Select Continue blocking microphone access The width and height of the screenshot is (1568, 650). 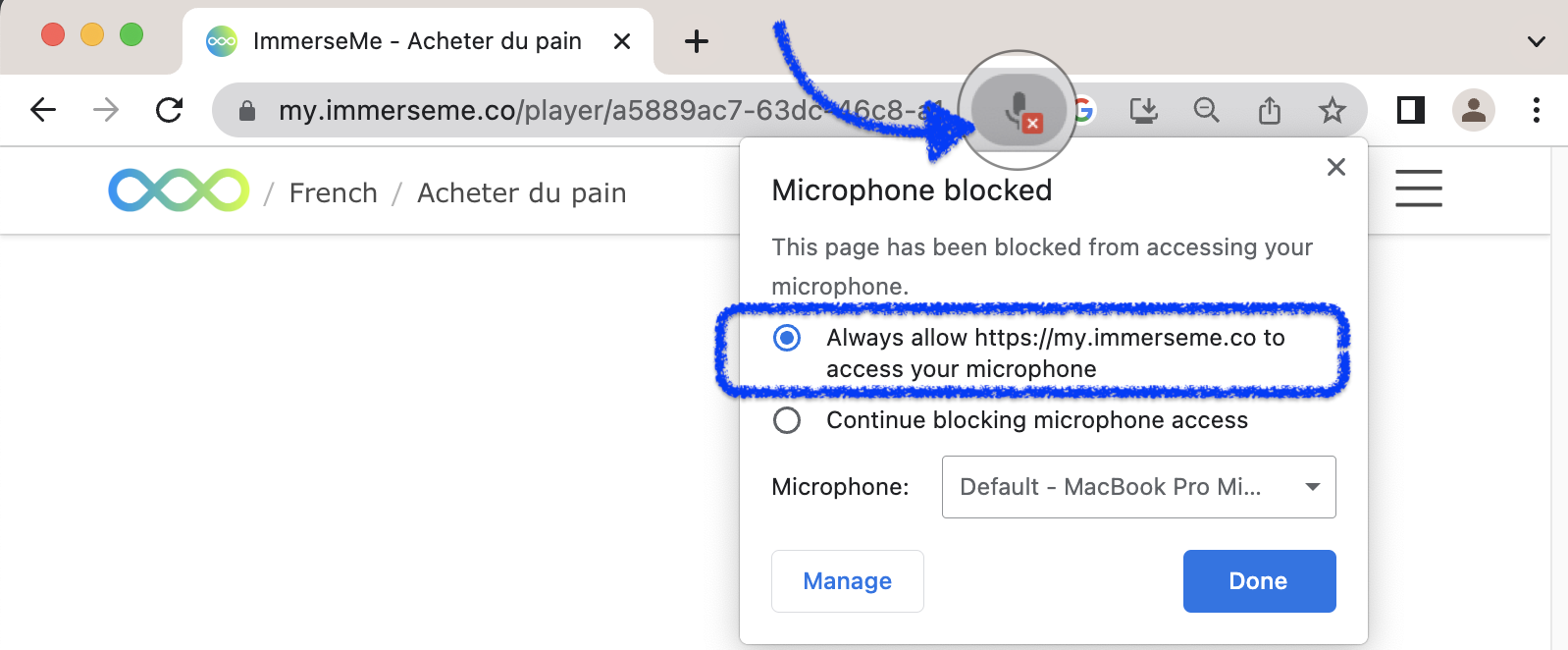pyautogui.click(x=786, y=420)
